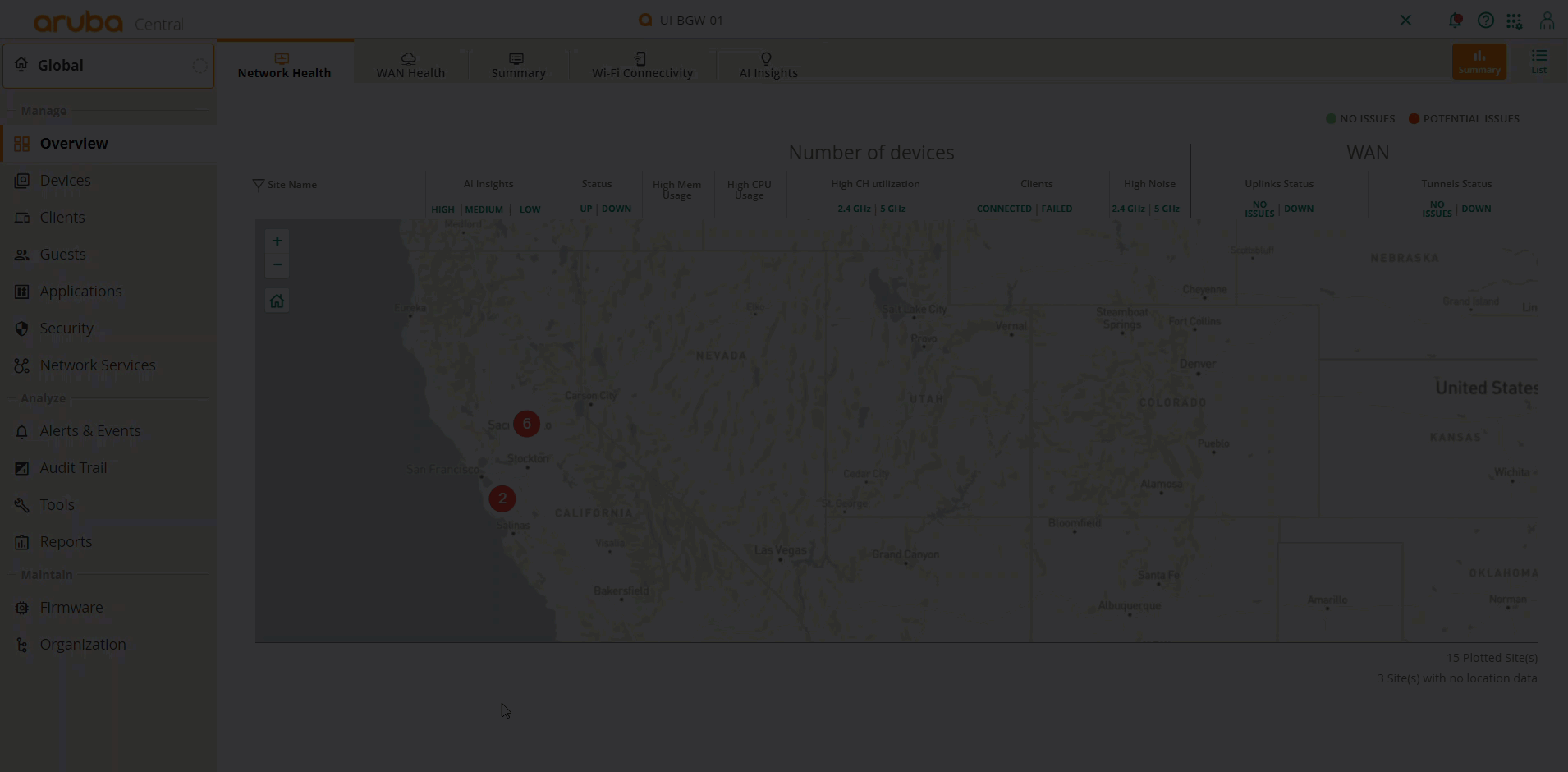The width and height of the screenshot is (1568, 772).
Task: Open Firmware under Maintain
Action: tap(71, 608)
